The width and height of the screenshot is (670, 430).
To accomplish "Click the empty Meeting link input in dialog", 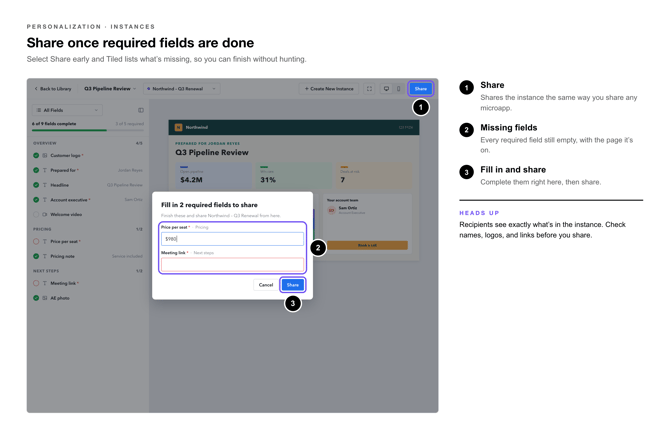I will coord(232,264).
